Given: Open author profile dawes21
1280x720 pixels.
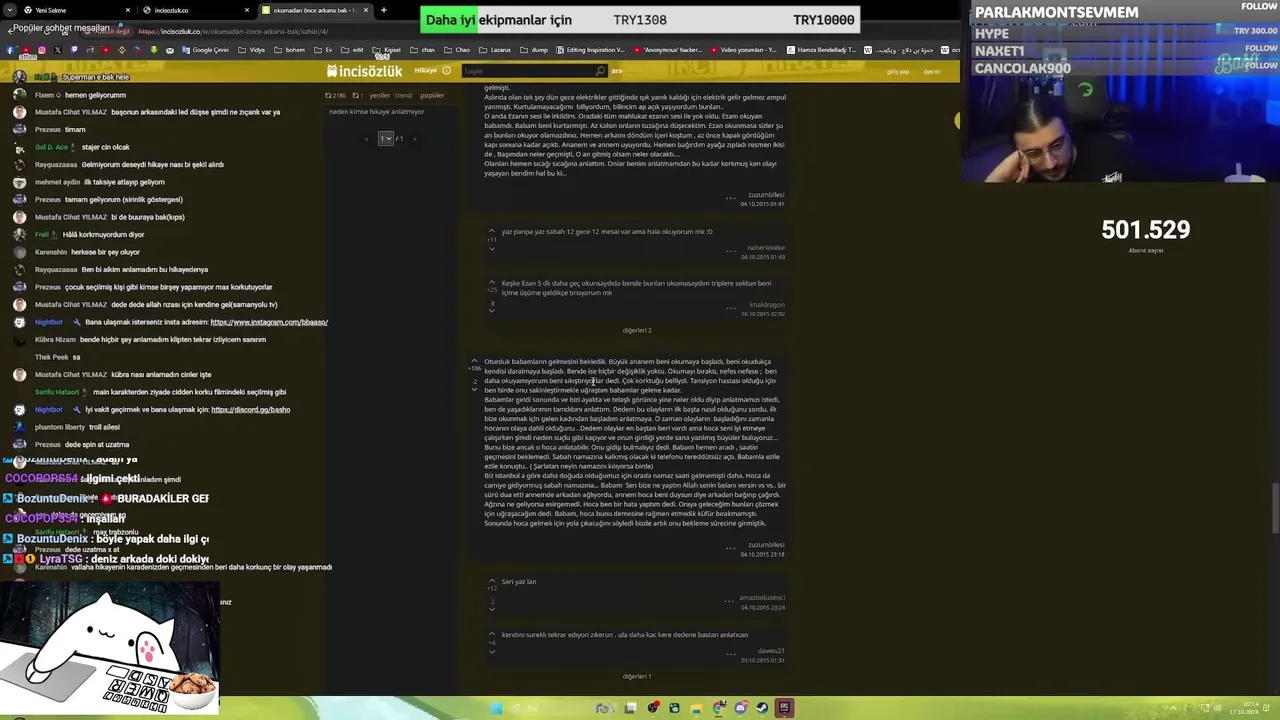Looking at the screenshot, I should 771,651.
